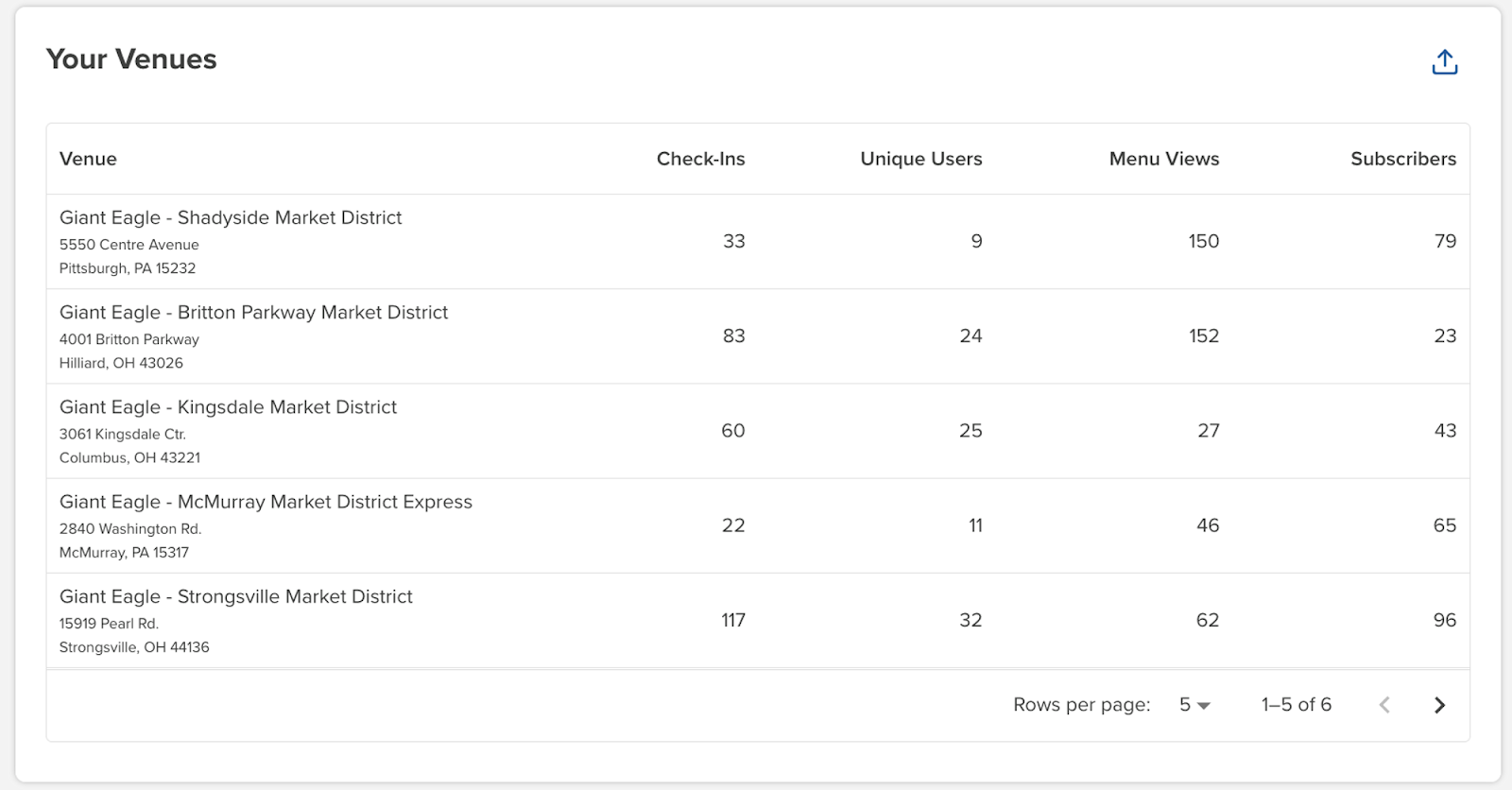The width and height of the screenshot is (1512, 790).
Task: Open the rows per page dropdown
Action: point(1194,705)
